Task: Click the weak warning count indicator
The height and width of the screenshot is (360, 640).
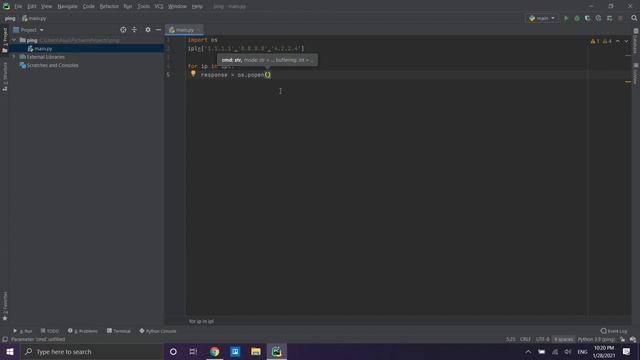Action: point(607,41)
